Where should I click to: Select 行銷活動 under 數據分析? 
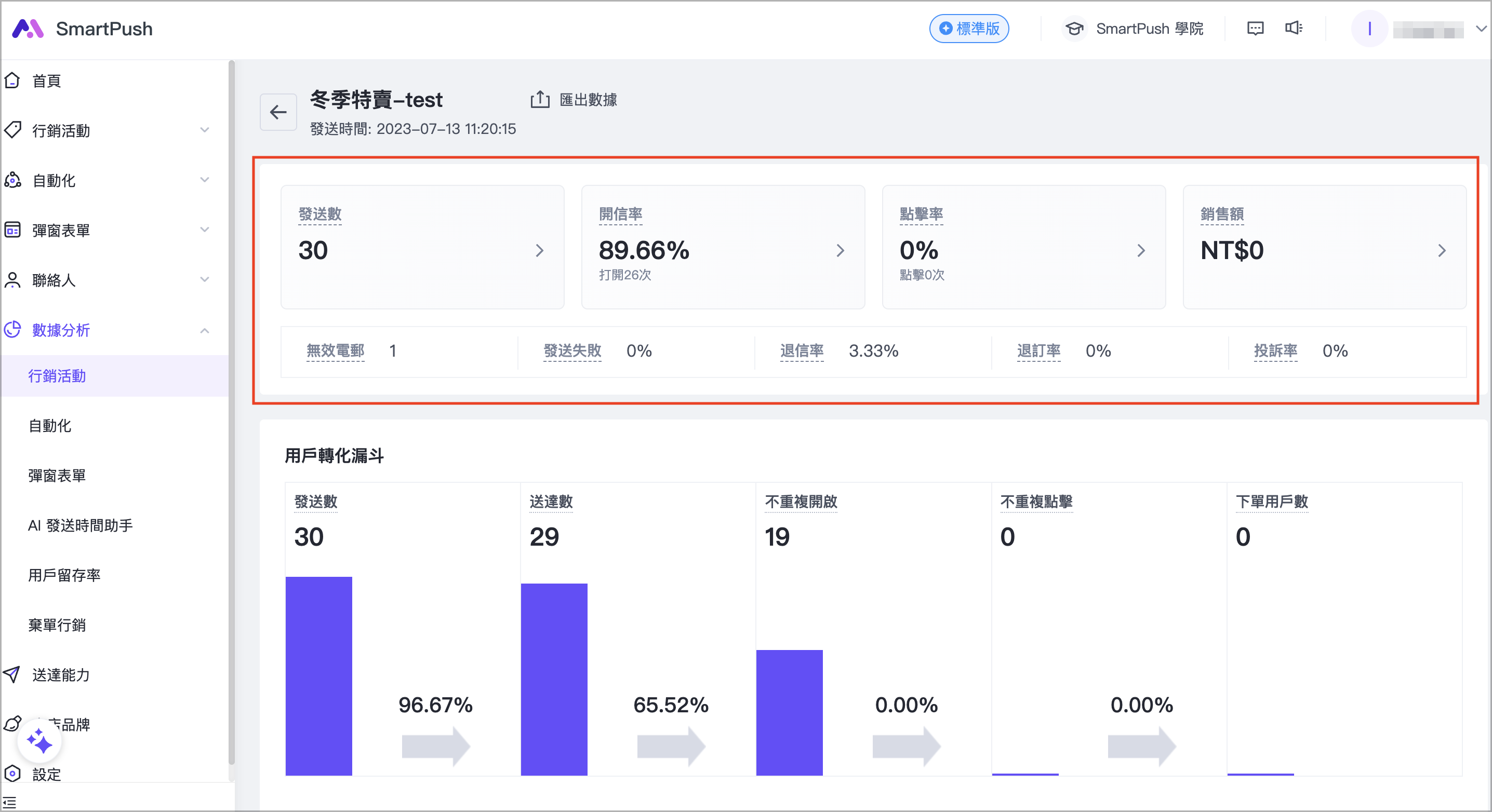click(115, 376)
